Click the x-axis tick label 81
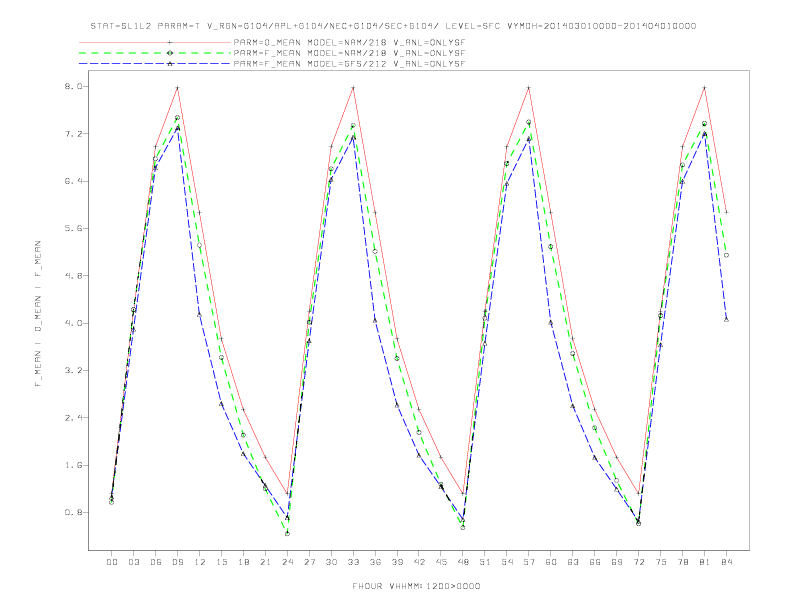 pos(705,562)
